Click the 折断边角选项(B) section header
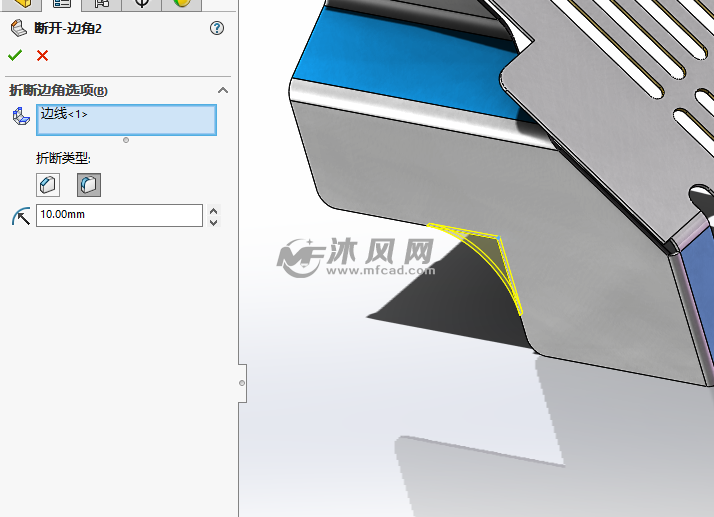714x517 pixels. click(x=58, y=90)
